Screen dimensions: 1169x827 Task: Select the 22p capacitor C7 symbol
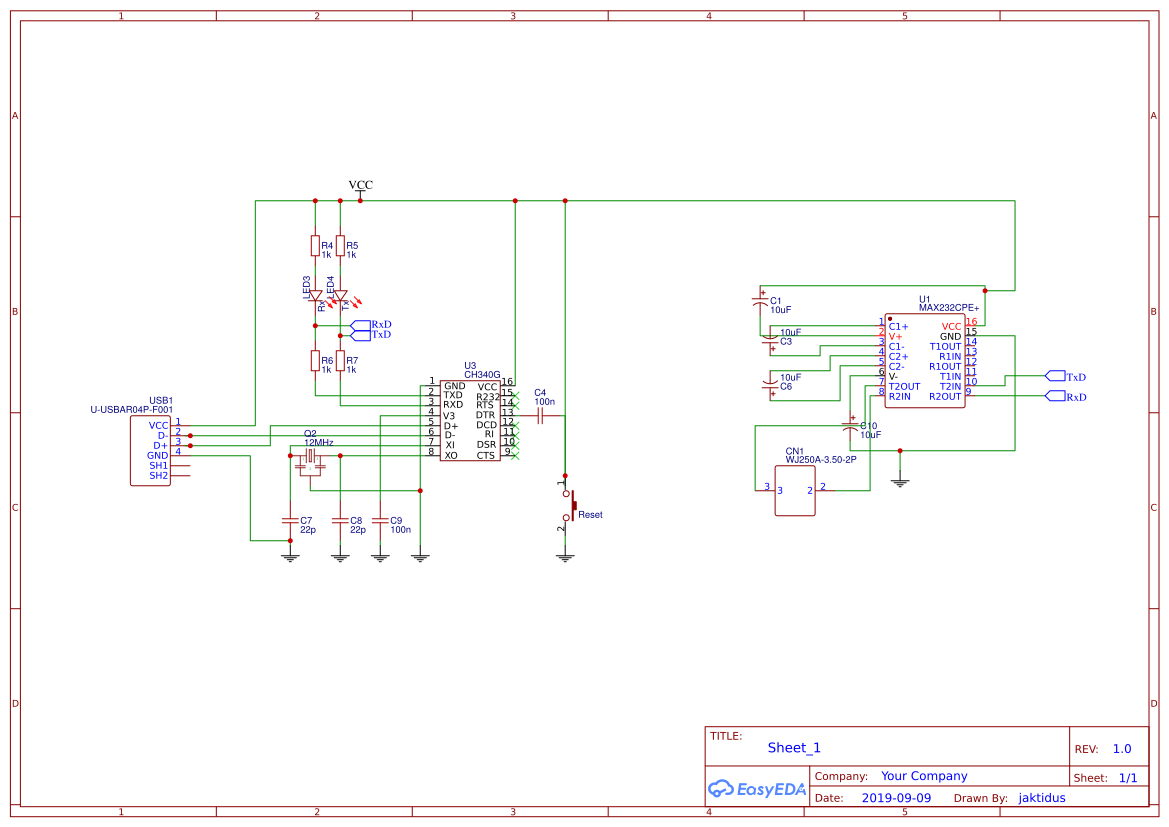click(x=290, y=522)
